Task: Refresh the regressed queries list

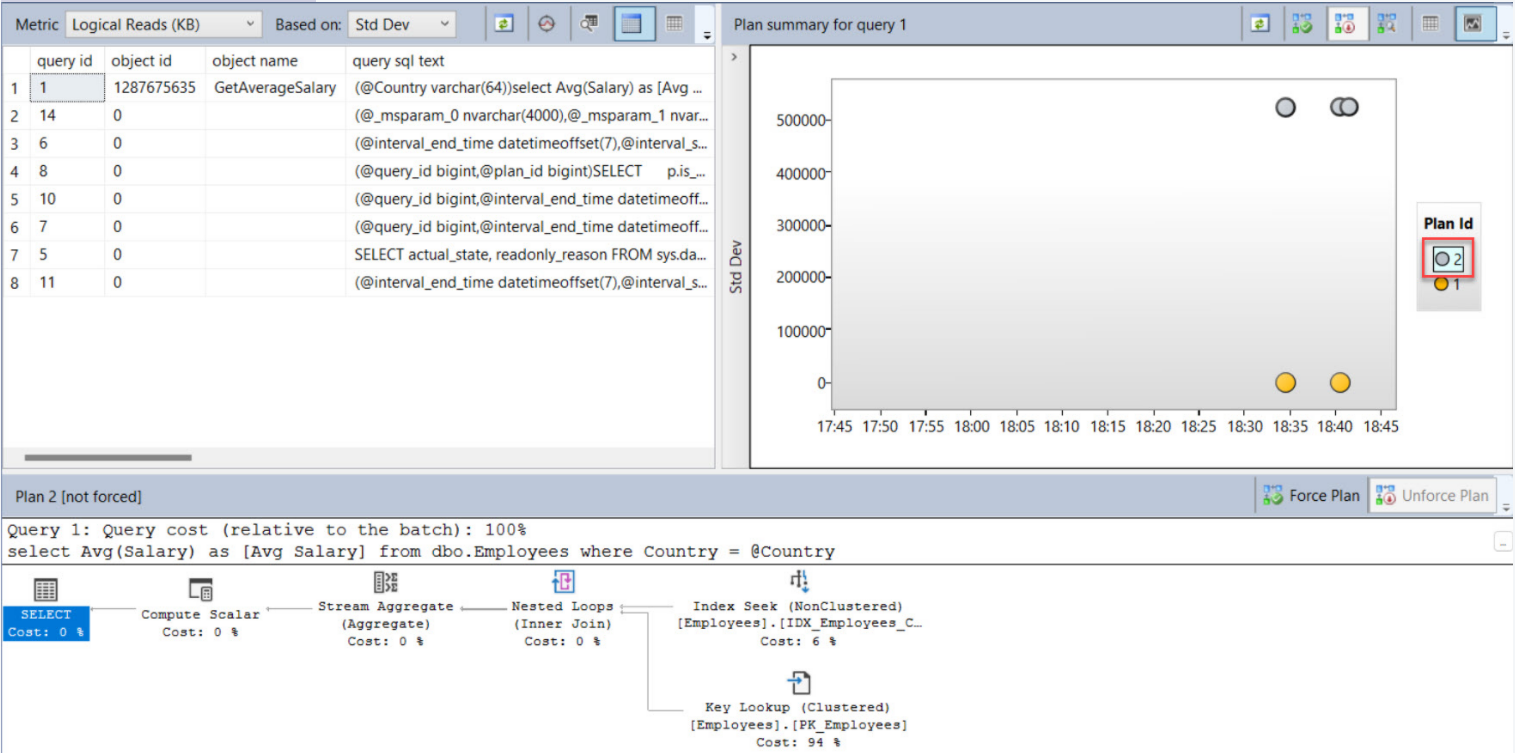Action: coord(504,24)
